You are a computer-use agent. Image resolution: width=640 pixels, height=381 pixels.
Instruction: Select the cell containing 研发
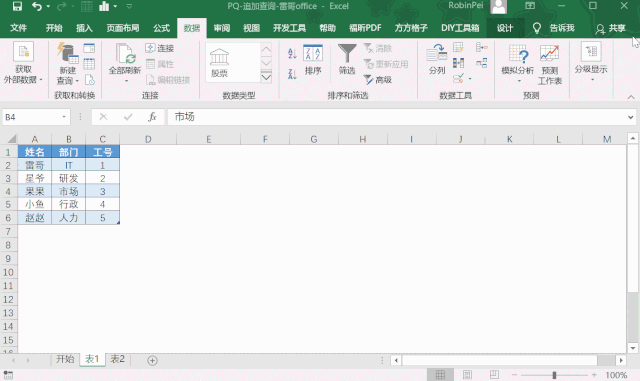pyautogui.click(x=69, y=178)
